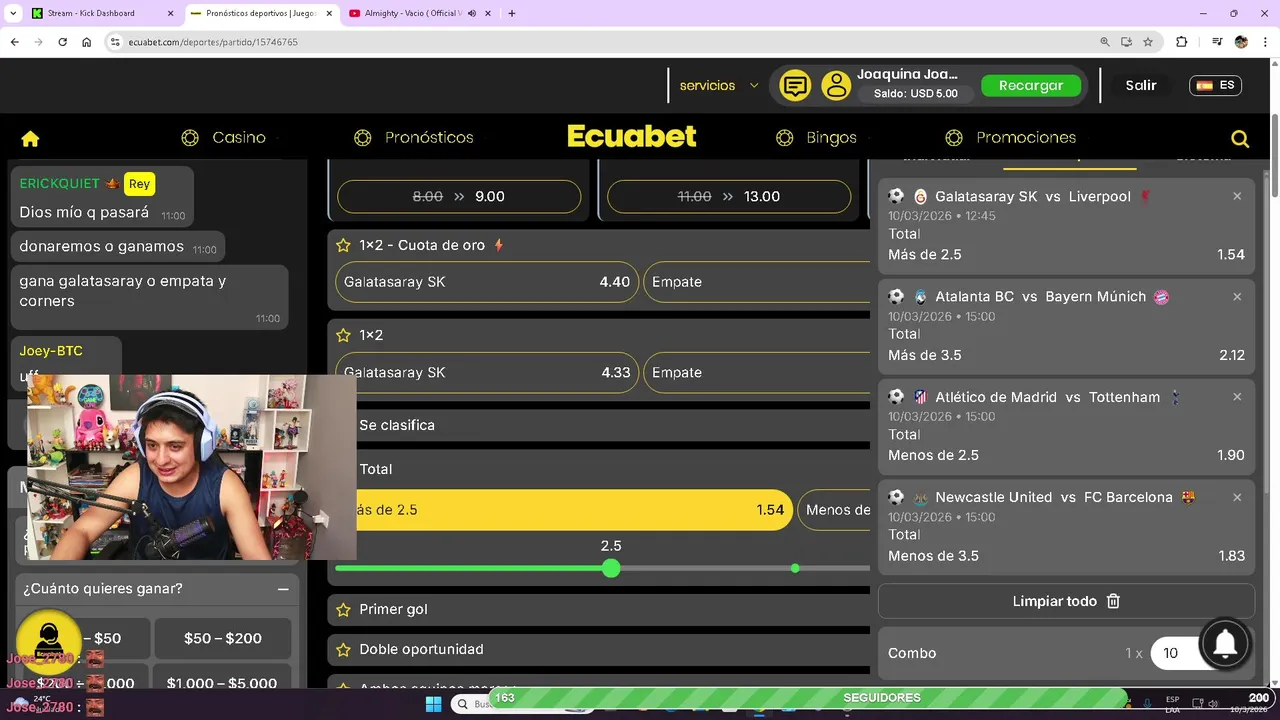Favorite the 1×2 - Cuota de oro market
The image size is (1280, 720).
tap(343, 245)
